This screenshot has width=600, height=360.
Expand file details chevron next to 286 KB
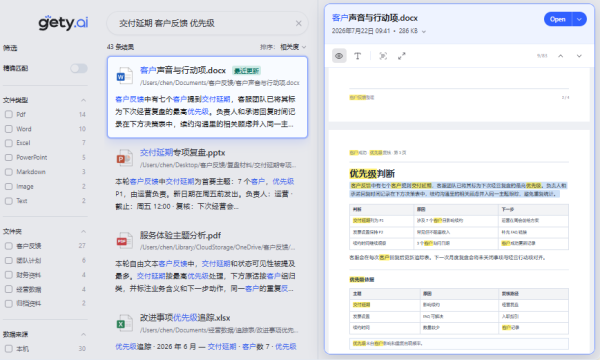coord(424,31)
